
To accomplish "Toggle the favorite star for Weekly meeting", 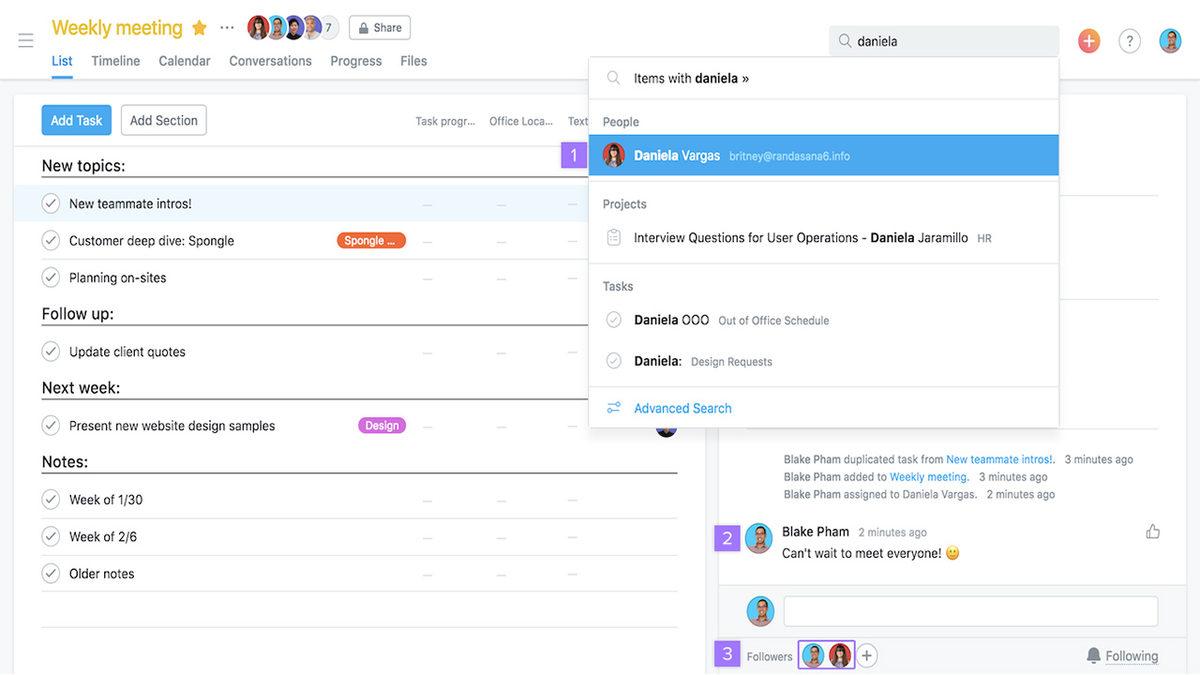I will pyautogui.click(x=199, y=28).
